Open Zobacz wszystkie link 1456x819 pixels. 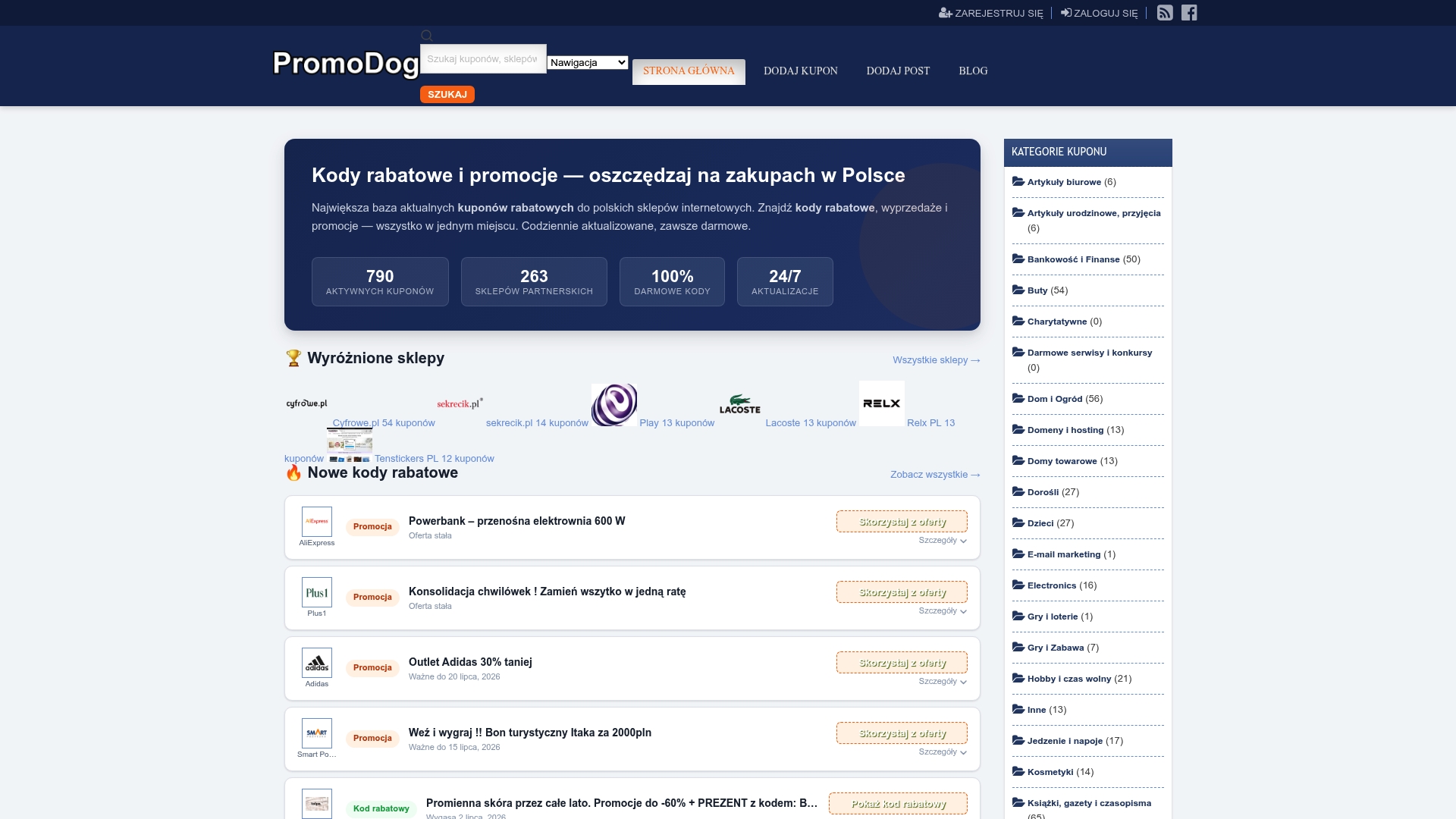(x=935, y=475)
